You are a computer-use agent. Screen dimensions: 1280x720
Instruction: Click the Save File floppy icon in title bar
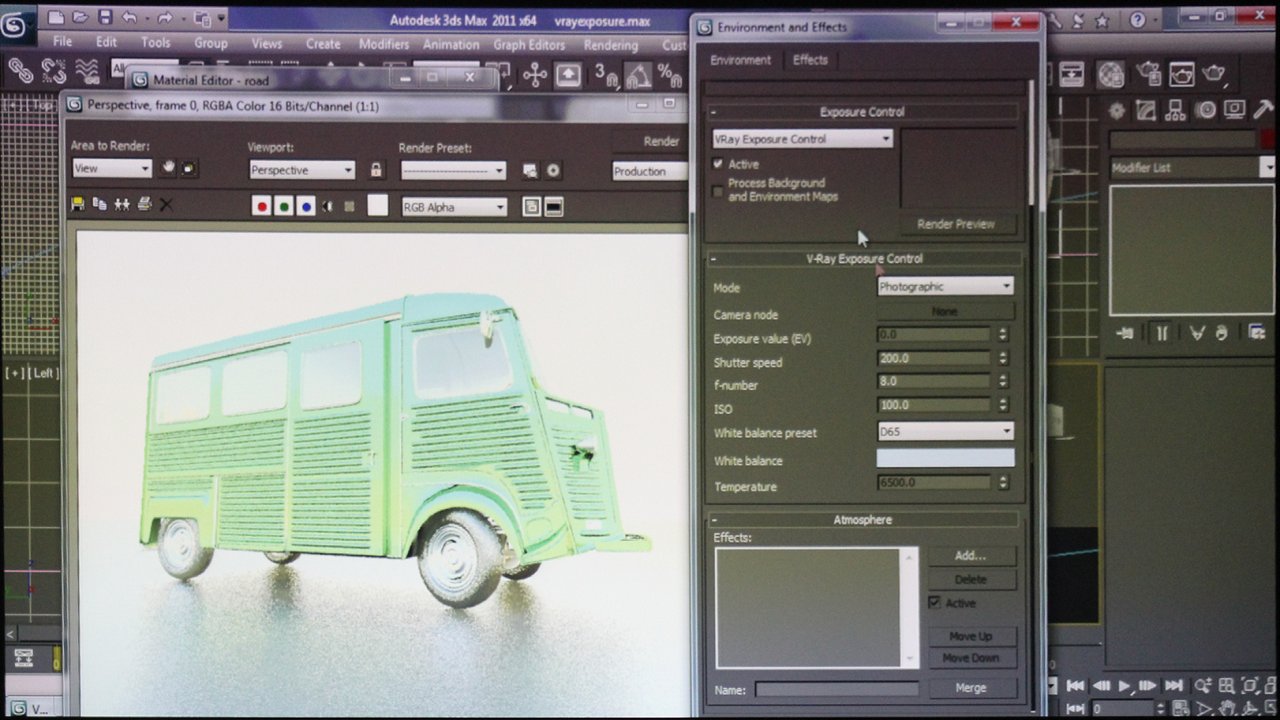103,18
